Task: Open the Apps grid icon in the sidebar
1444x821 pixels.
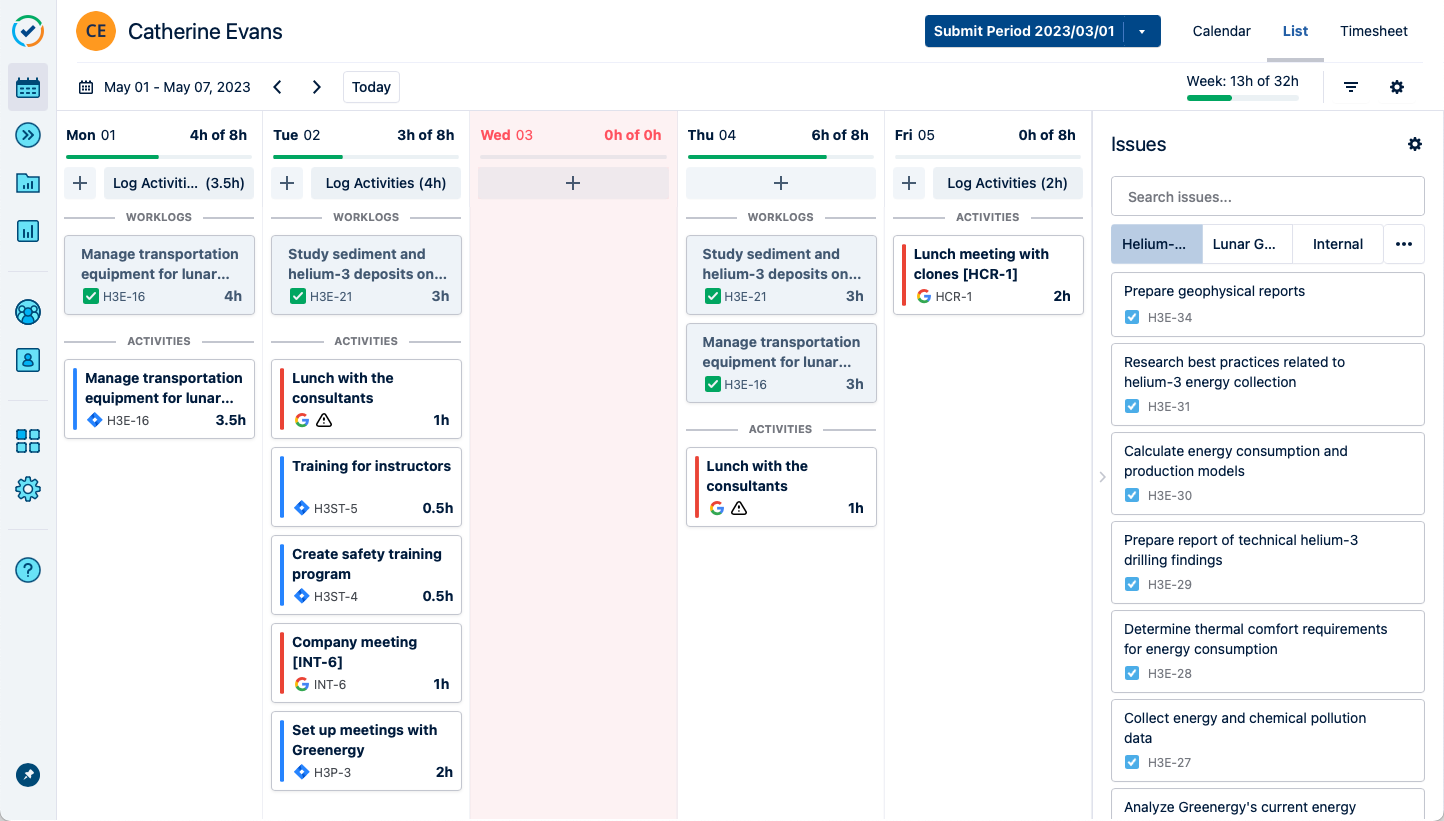Action: (28, 440)
